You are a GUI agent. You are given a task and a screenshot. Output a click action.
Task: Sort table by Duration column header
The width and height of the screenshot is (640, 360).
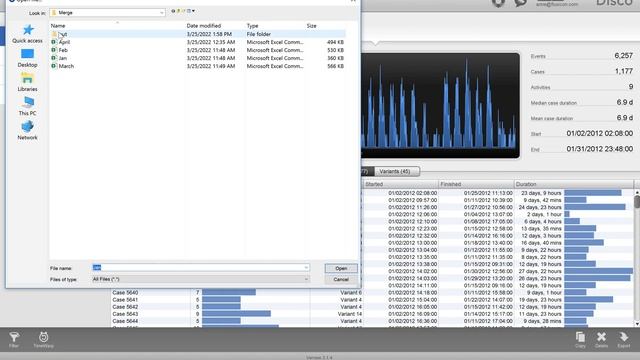point(573,184)
